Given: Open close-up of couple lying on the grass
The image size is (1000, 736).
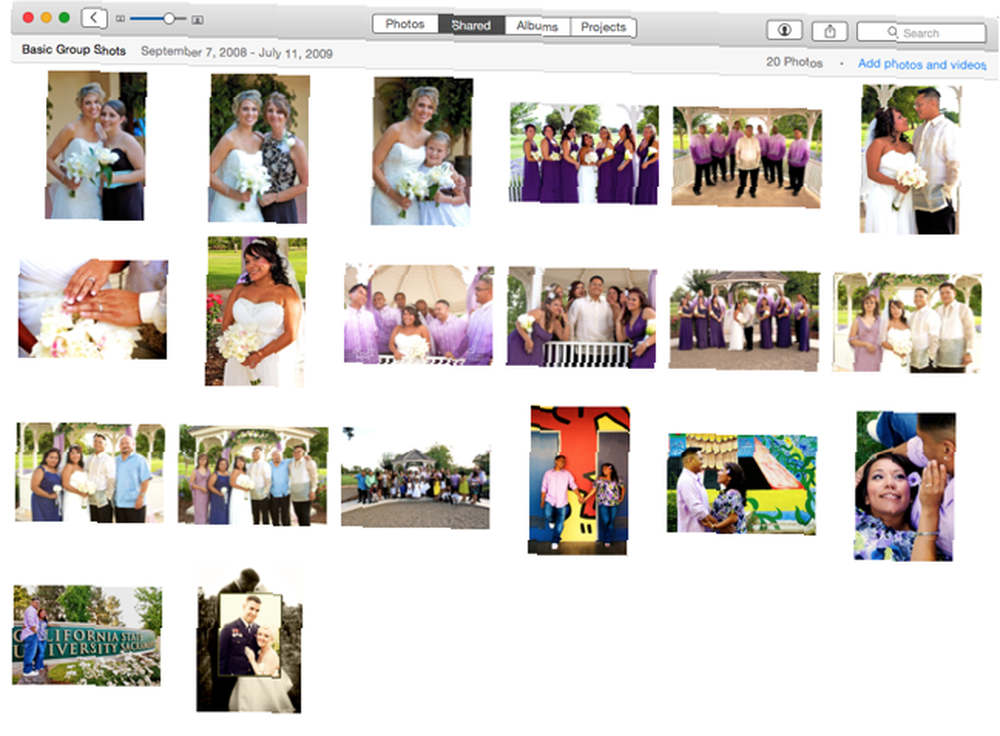Looking at the screenshot, I should (x=904, y=486).
